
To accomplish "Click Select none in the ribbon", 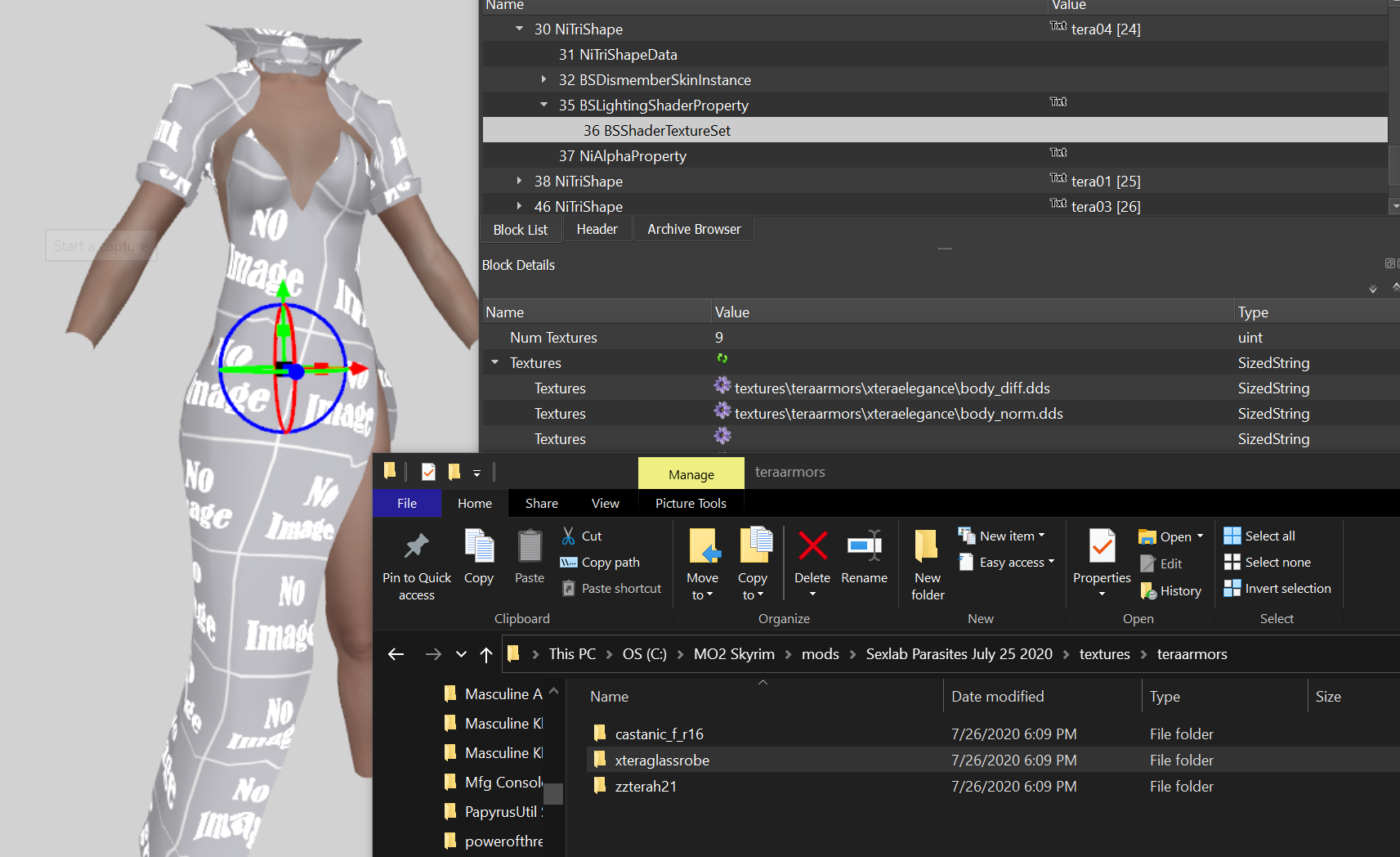I will click(1268, 563).
